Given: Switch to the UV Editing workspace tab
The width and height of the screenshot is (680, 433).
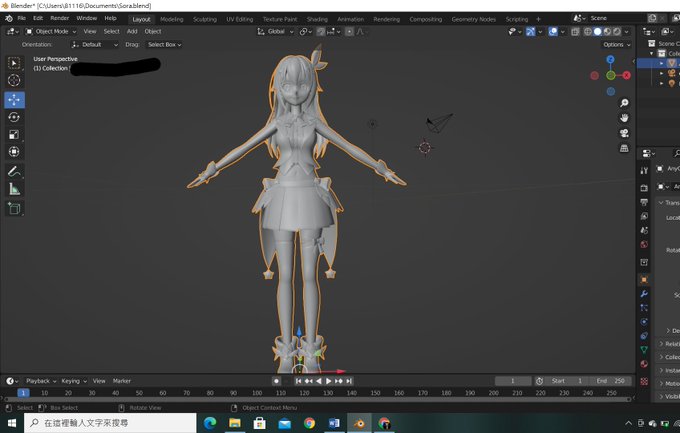Looking at the screenshot, I should pos(239,19).
